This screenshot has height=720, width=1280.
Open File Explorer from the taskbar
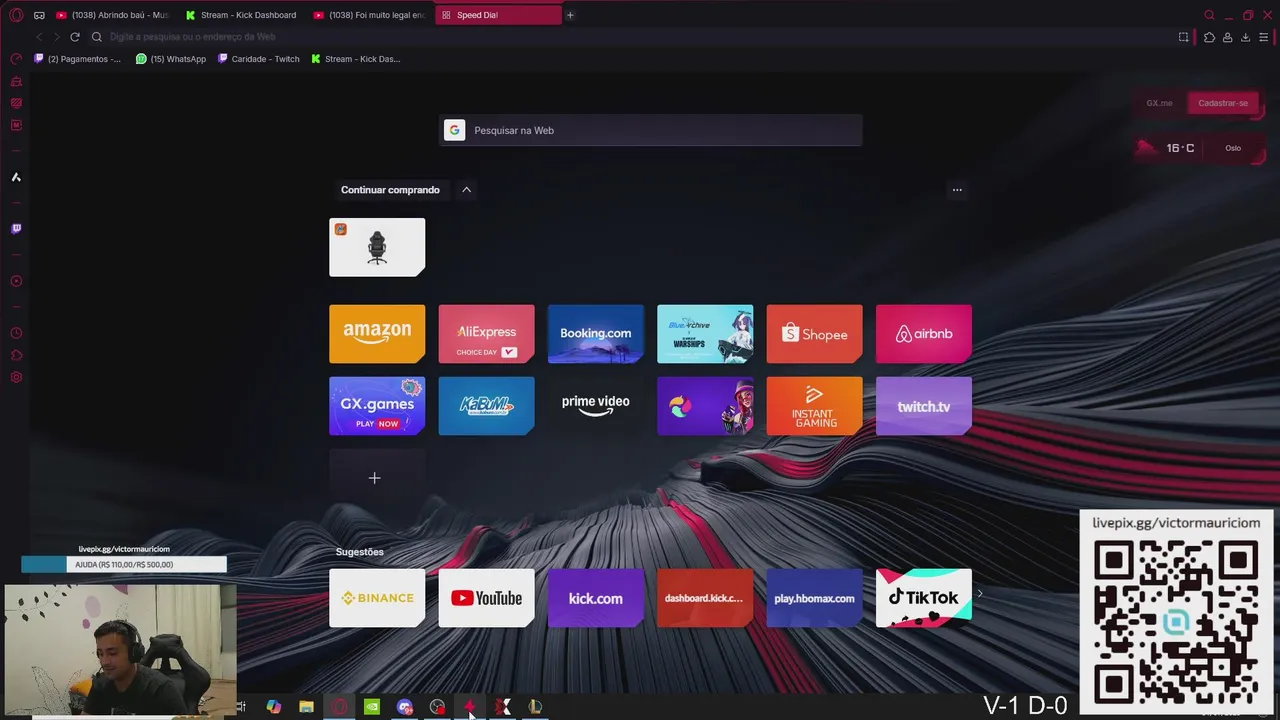click(307, 707)
